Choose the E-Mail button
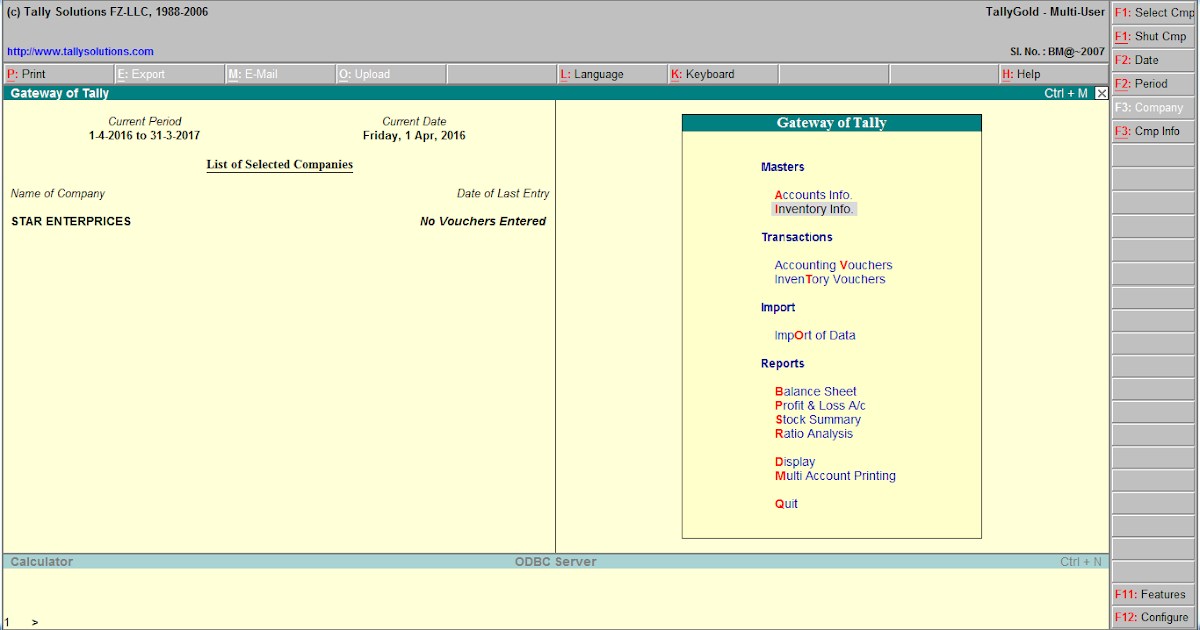The image size is (1200, 630). (279, 74)
